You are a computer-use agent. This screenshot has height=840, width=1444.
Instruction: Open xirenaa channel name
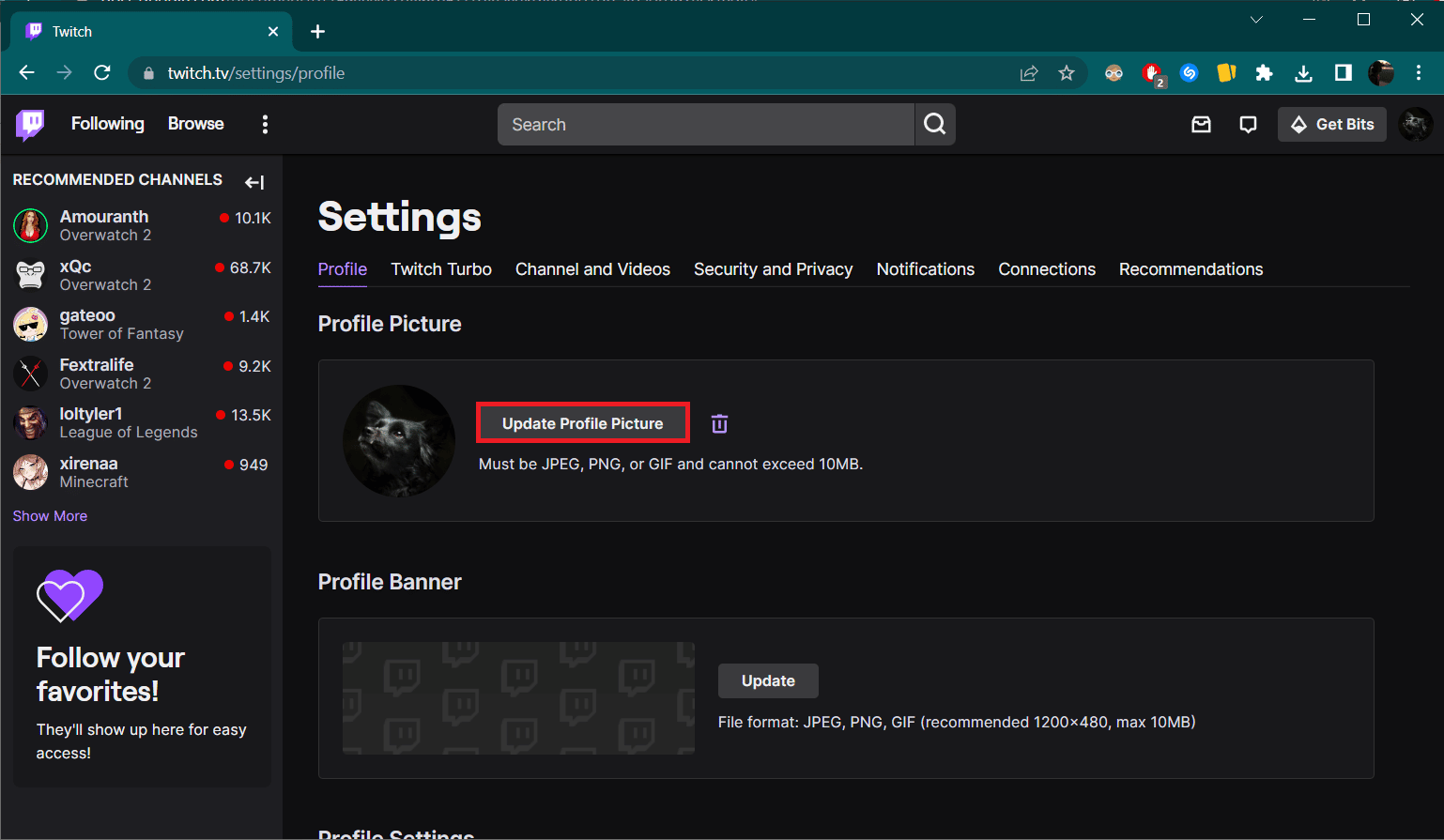tap(89, 464)
